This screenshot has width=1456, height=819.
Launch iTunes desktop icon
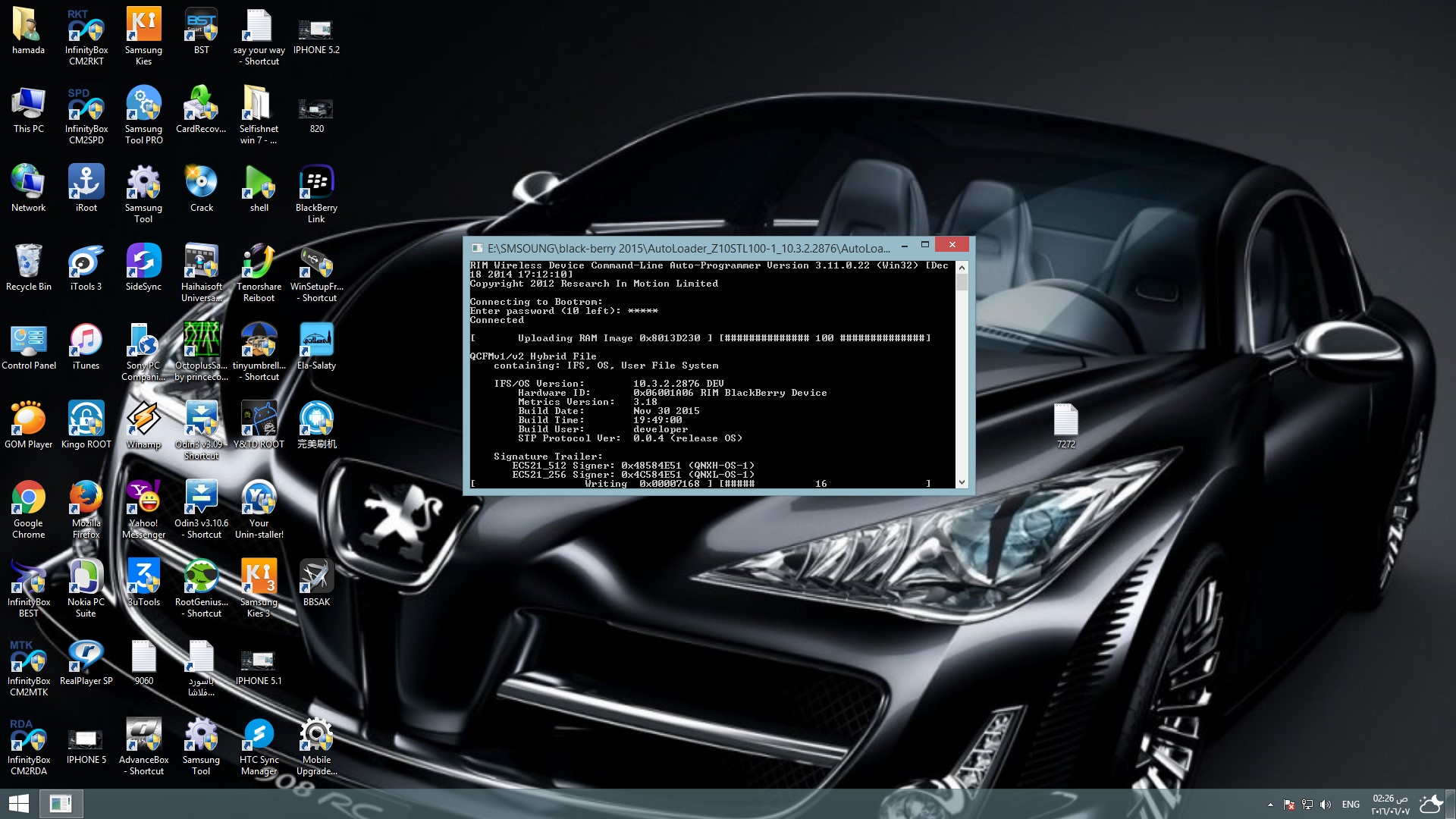point(86,347)
